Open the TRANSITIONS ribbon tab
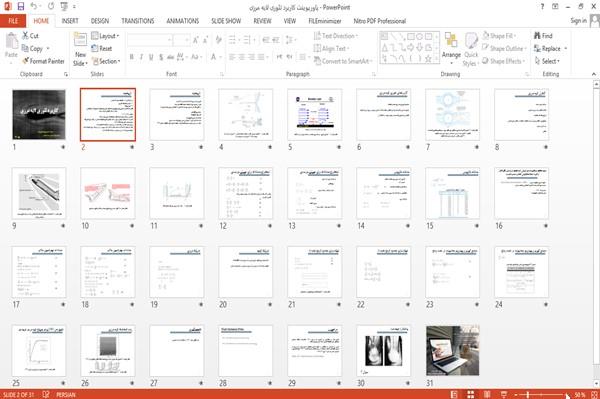 pyautogui.click(x=138, y=21)
